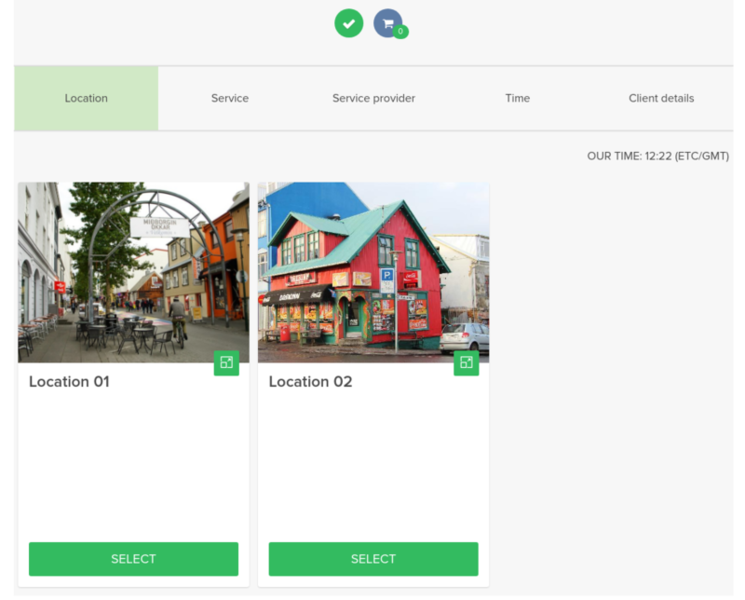Click the green checkmark icon at top
The width and height of the screenshot is (745, 600).
pos(348,23)
